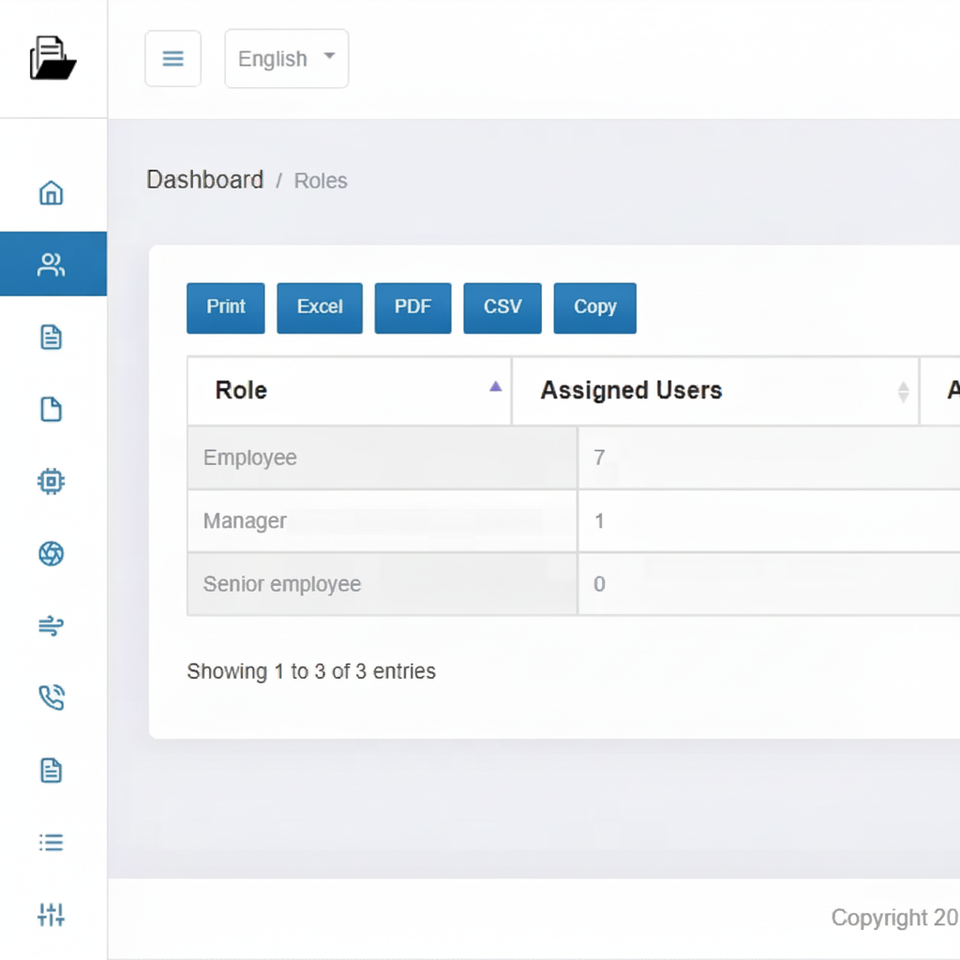Click the blank file icon in the sidebar
Screen dimensions: 960x960
point(51,409)
